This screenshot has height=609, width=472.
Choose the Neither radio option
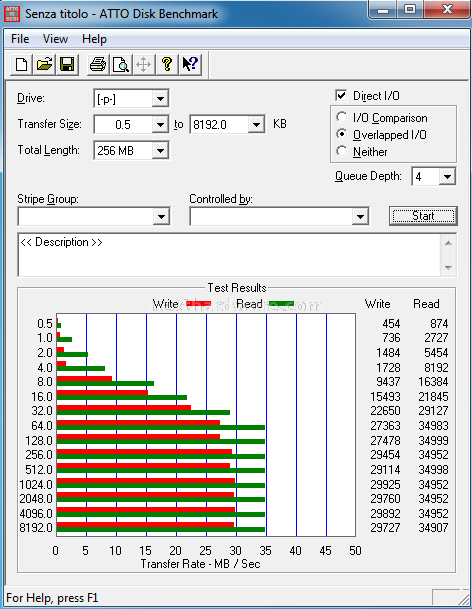click(x=341, y=151)
